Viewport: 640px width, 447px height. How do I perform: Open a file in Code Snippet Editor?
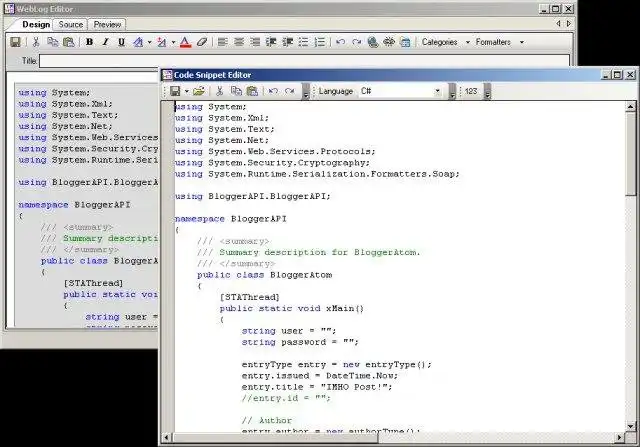tap(199, 91)
